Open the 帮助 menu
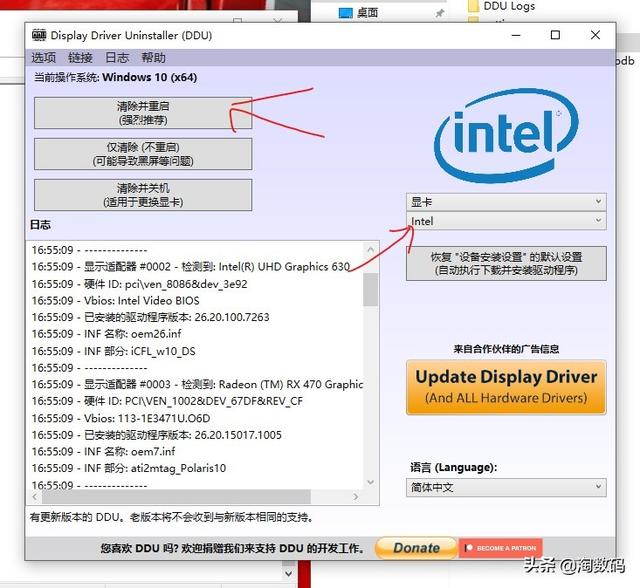This screenshot has height=588, width=640. [153, 58]
